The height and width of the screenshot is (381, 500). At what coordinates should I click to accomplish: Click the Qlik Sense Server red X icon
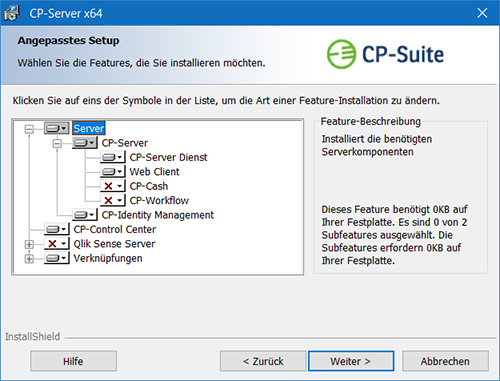(57, 244)
